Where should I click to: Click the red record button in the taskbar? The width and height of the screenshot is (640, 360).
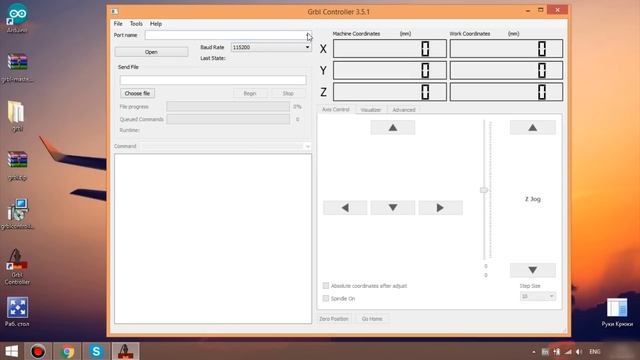[38, 351]
